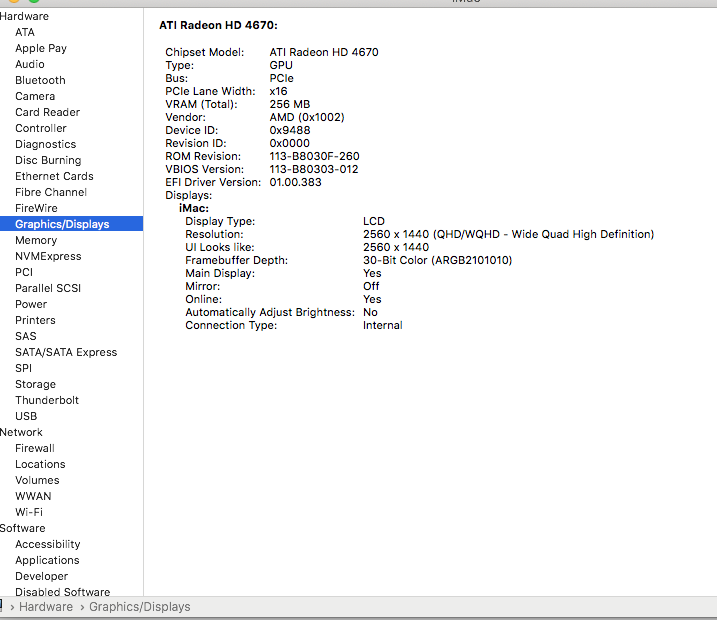The image size is (717, 620).
Task: Click Automatically Adjust Brightness value No
Action: click(x=370, y=312)
